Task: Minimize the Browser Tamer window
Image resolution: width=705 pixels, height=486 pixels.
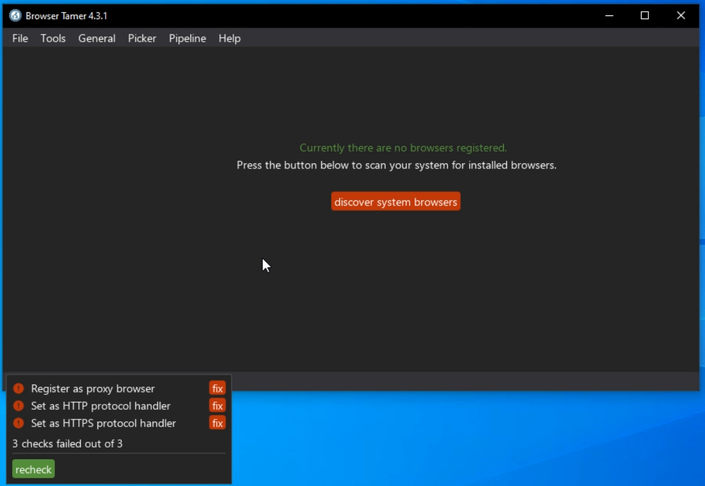Action: pos(609,16)
